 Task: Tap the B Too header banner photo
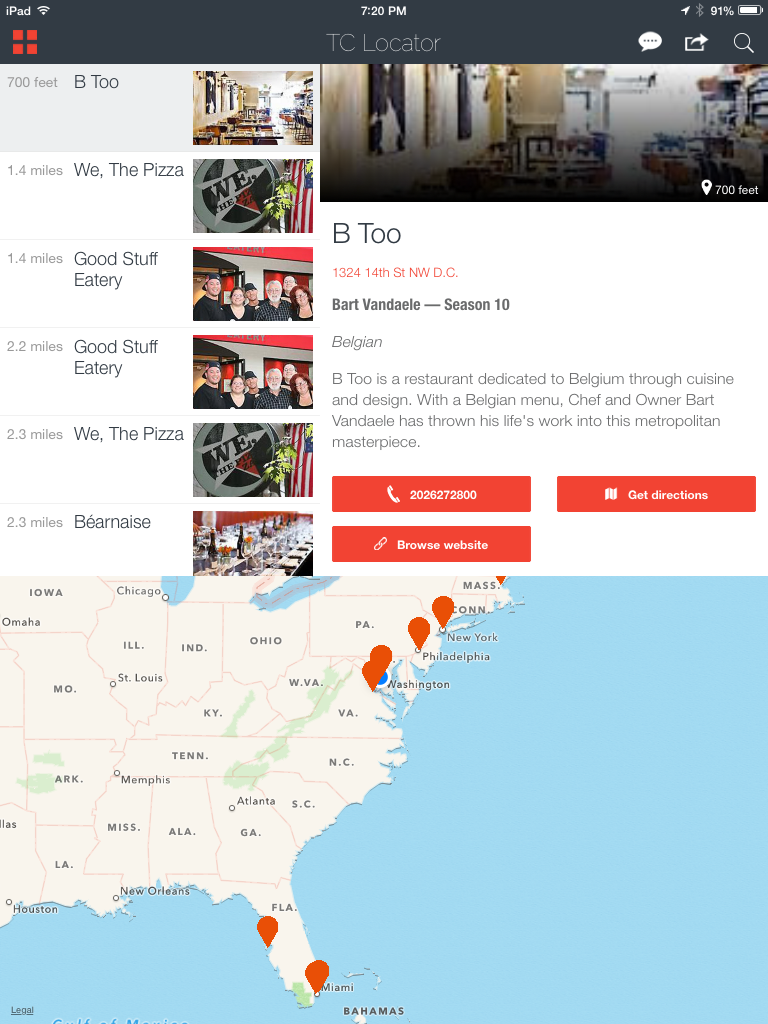click(x=544, y=133)
